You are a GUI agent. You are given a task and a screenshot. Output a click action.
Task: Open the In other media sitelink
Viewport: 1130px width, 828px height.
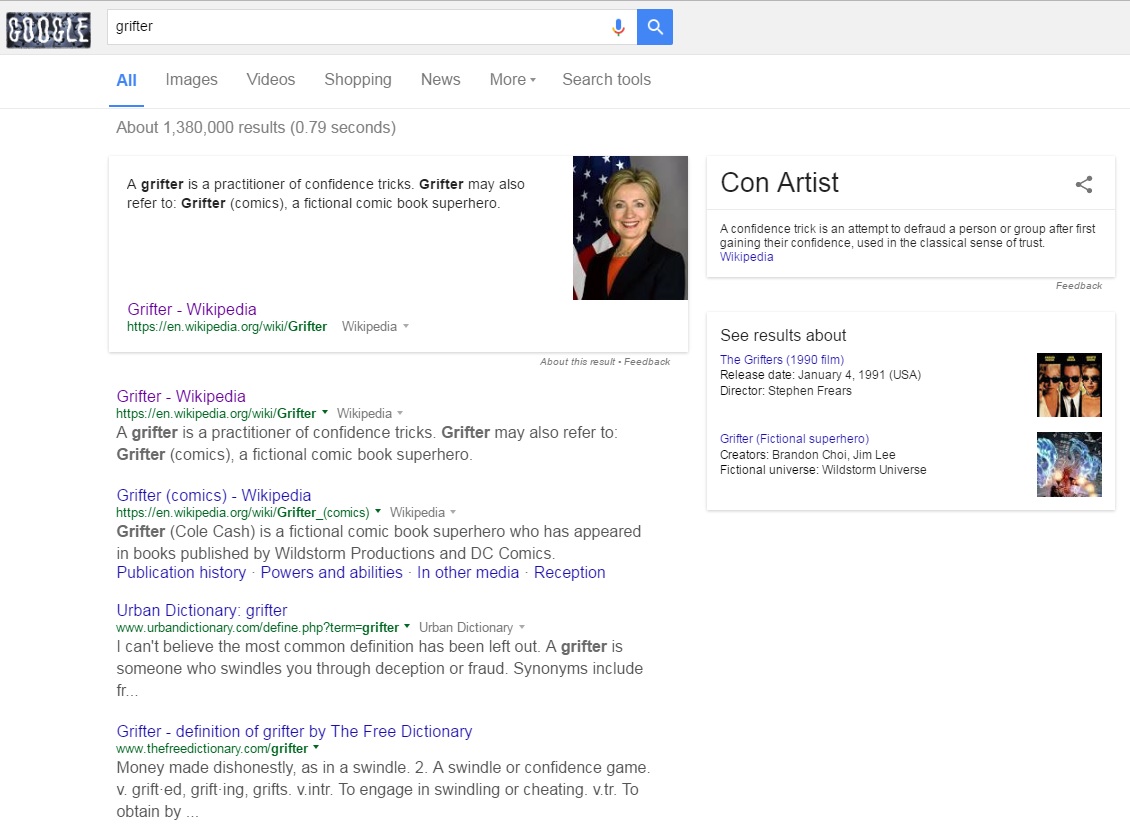468,572
